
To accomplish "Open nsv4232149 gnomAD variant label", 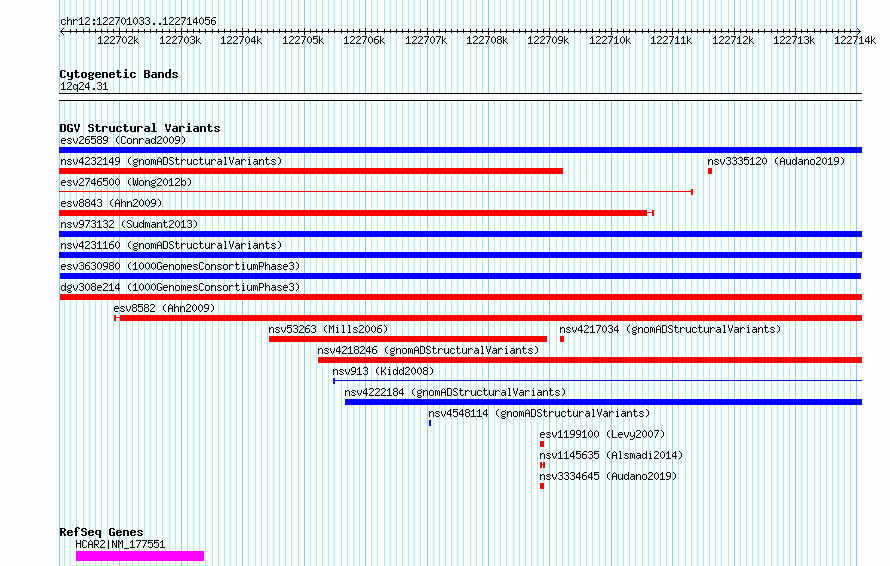I will [171, 161].
